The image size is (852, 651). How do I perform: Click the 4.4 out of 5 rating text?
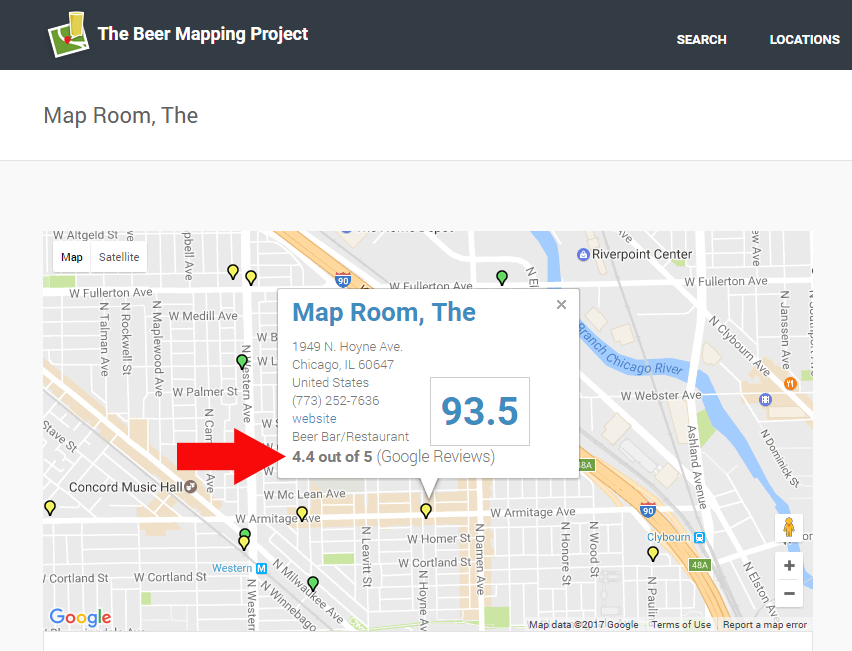(332, 456)
